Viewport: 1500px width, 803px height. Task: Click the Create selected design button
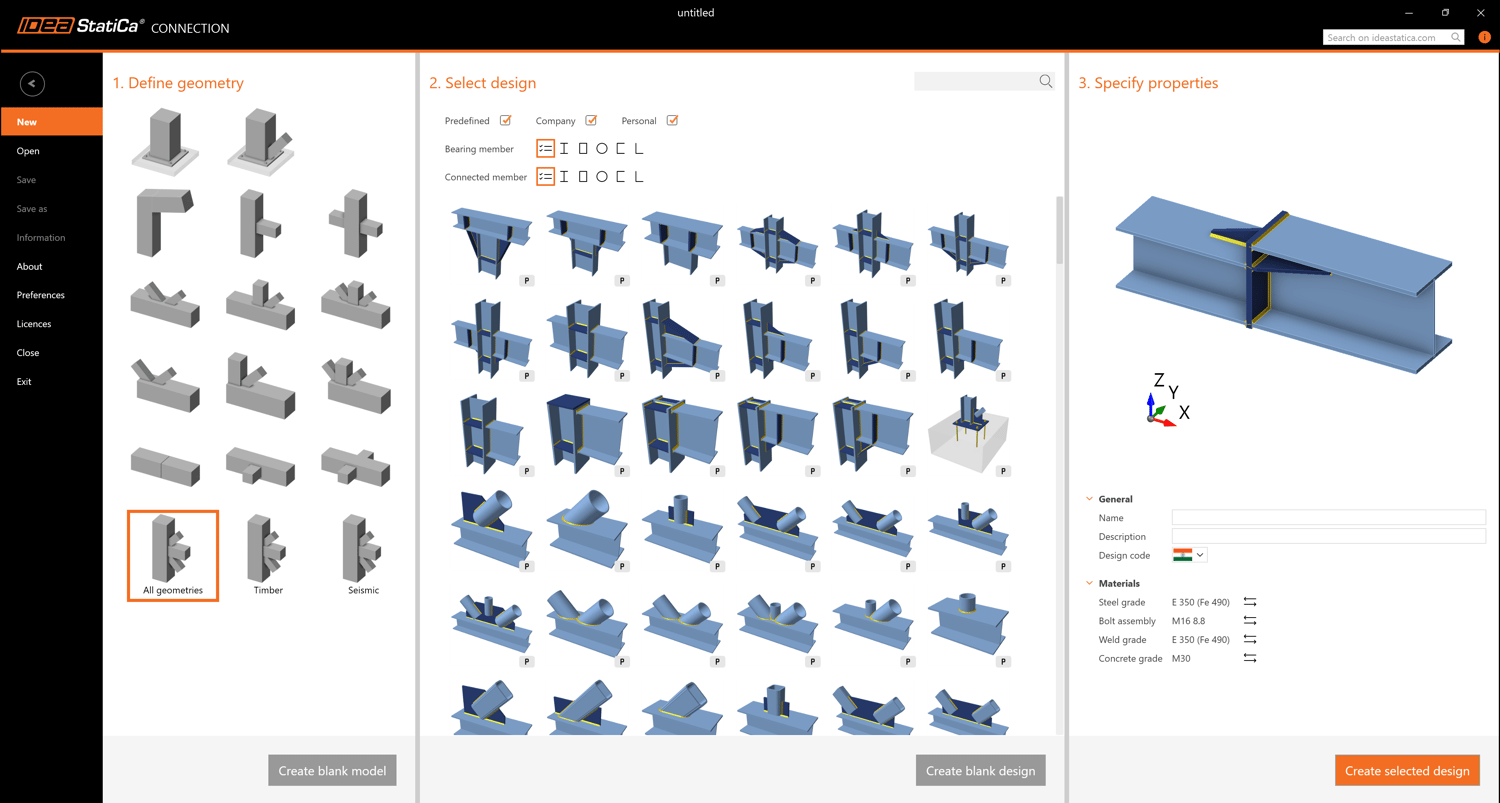coord(1407,771)
